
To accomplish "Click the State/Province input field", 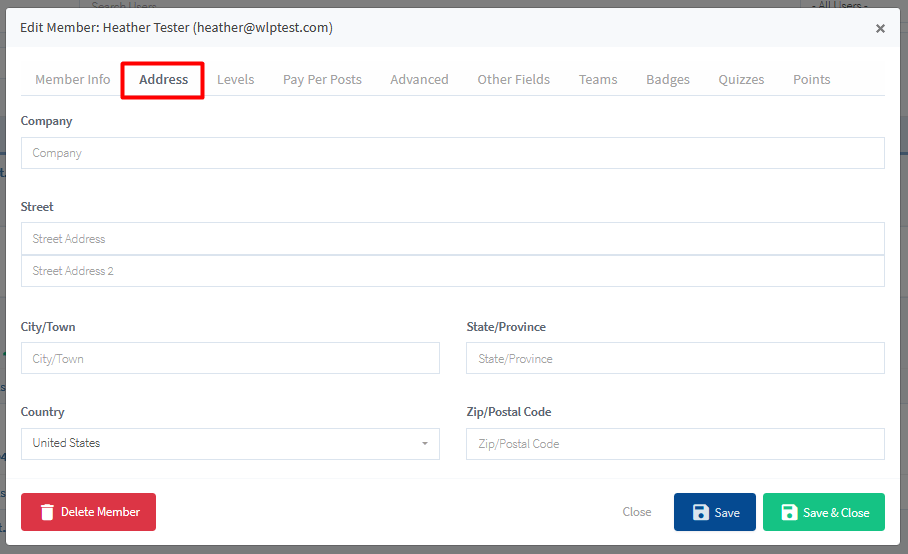I will (675, 358).
